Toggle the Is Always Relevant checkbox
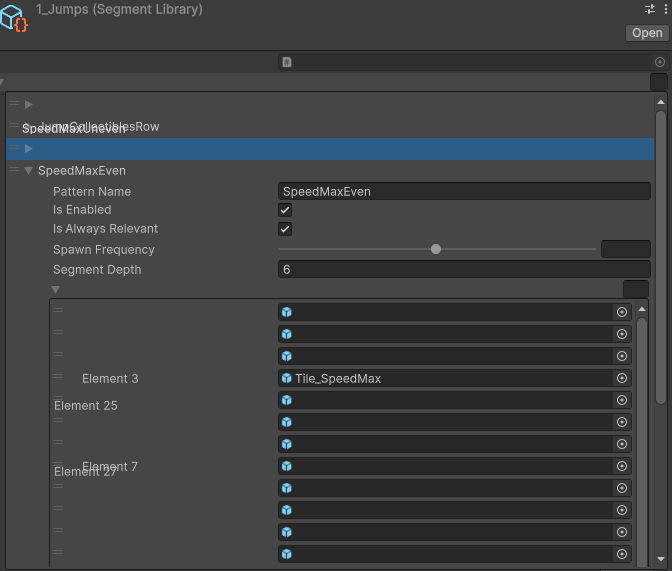This screenshot has height=571, width=672. tap(285, 229)
